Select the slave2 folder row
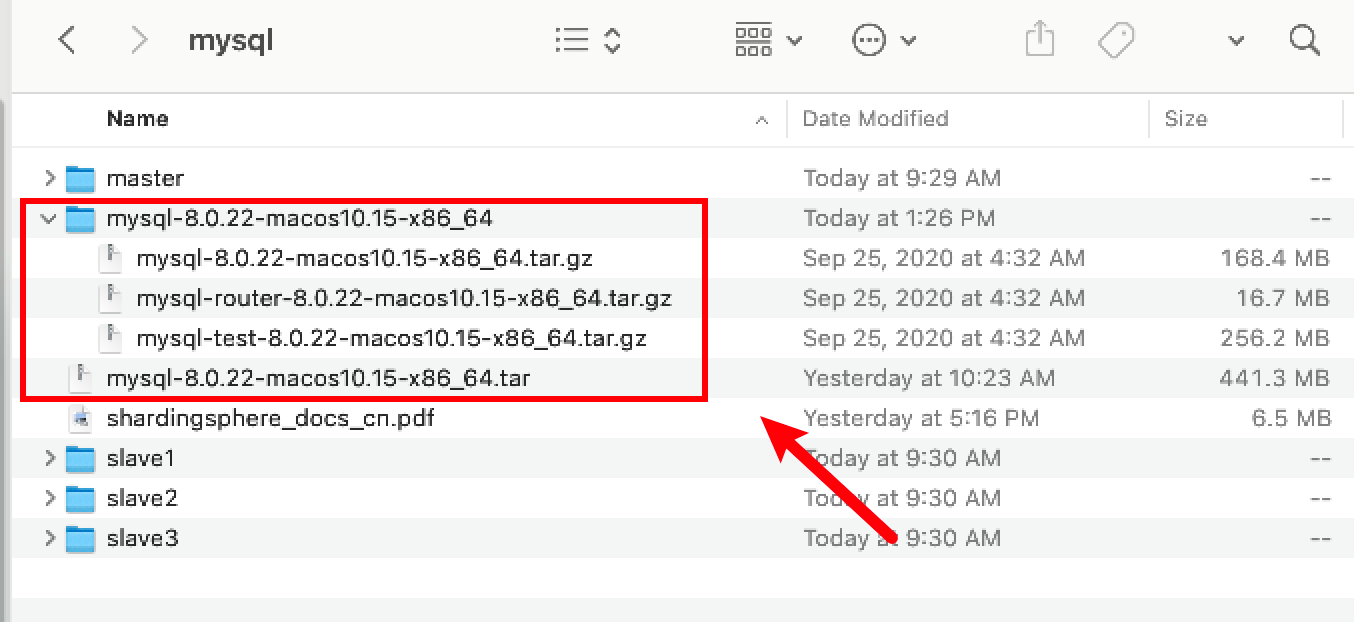The width and height of the screenshot is (1354, 622). pyautogui.click(x=141, y=498)
